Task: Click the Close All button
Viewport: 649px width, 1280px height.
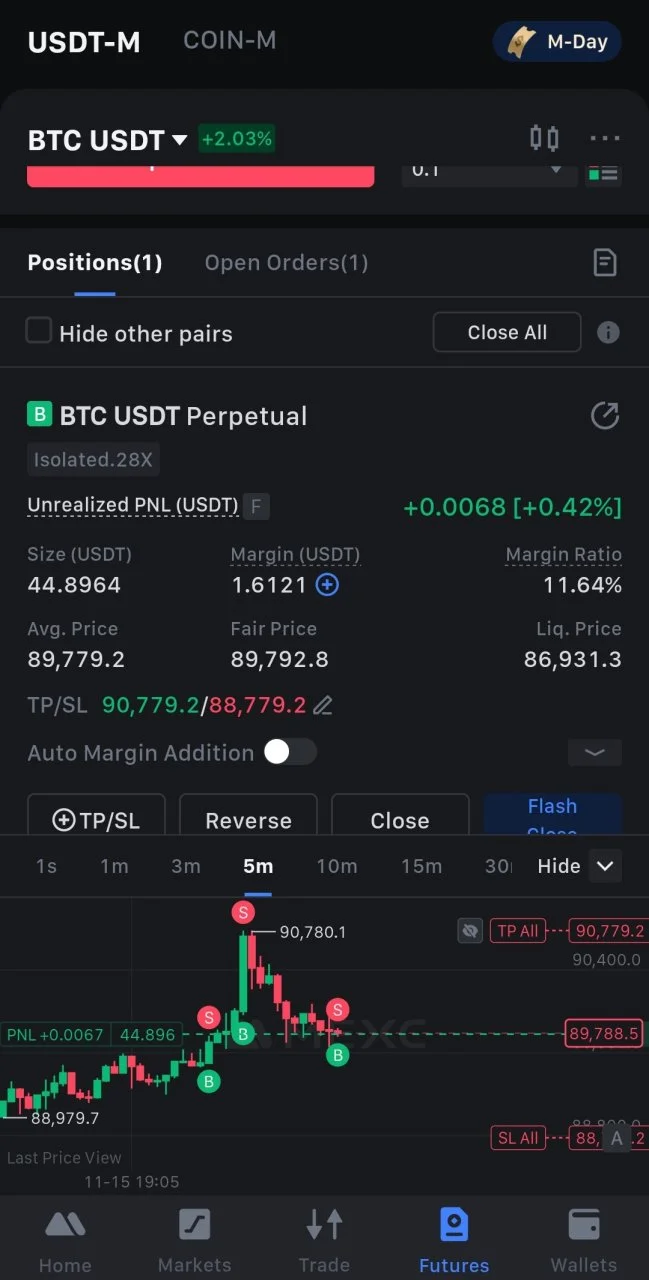Action: [507, 333]
